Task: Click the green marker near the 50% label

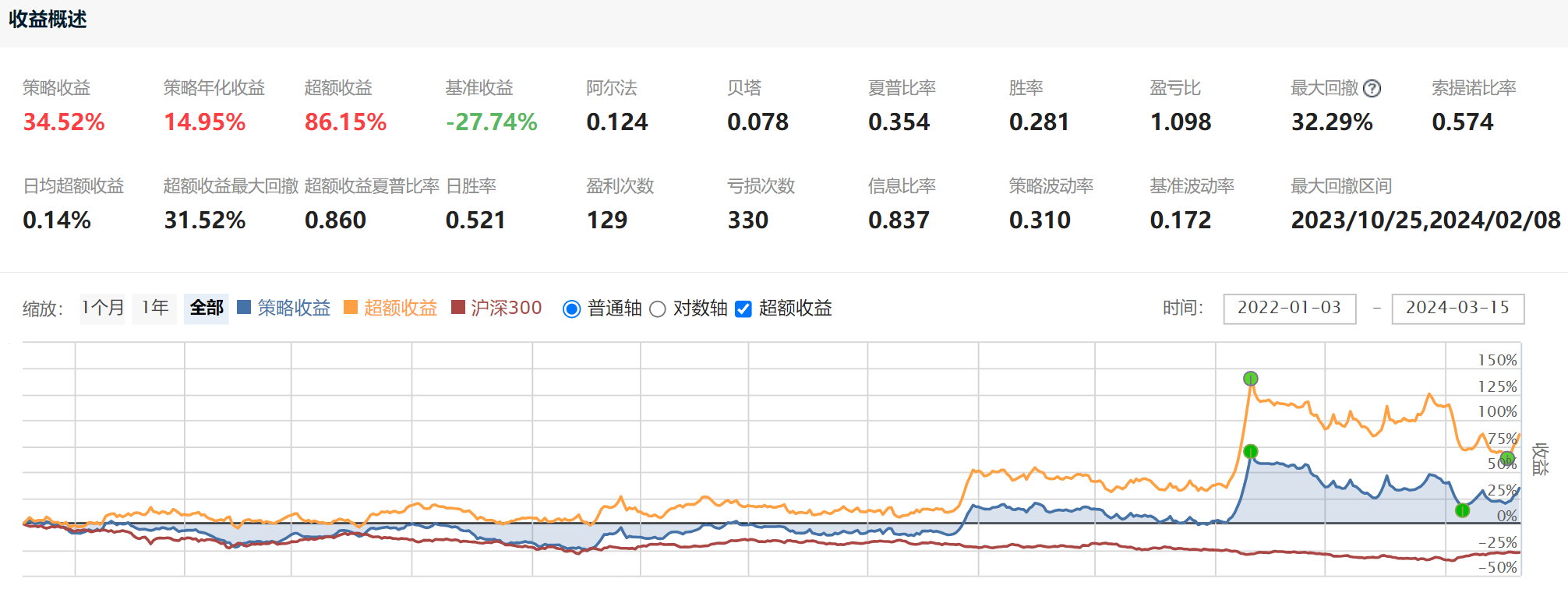Action: click(x=1507, y=458)
